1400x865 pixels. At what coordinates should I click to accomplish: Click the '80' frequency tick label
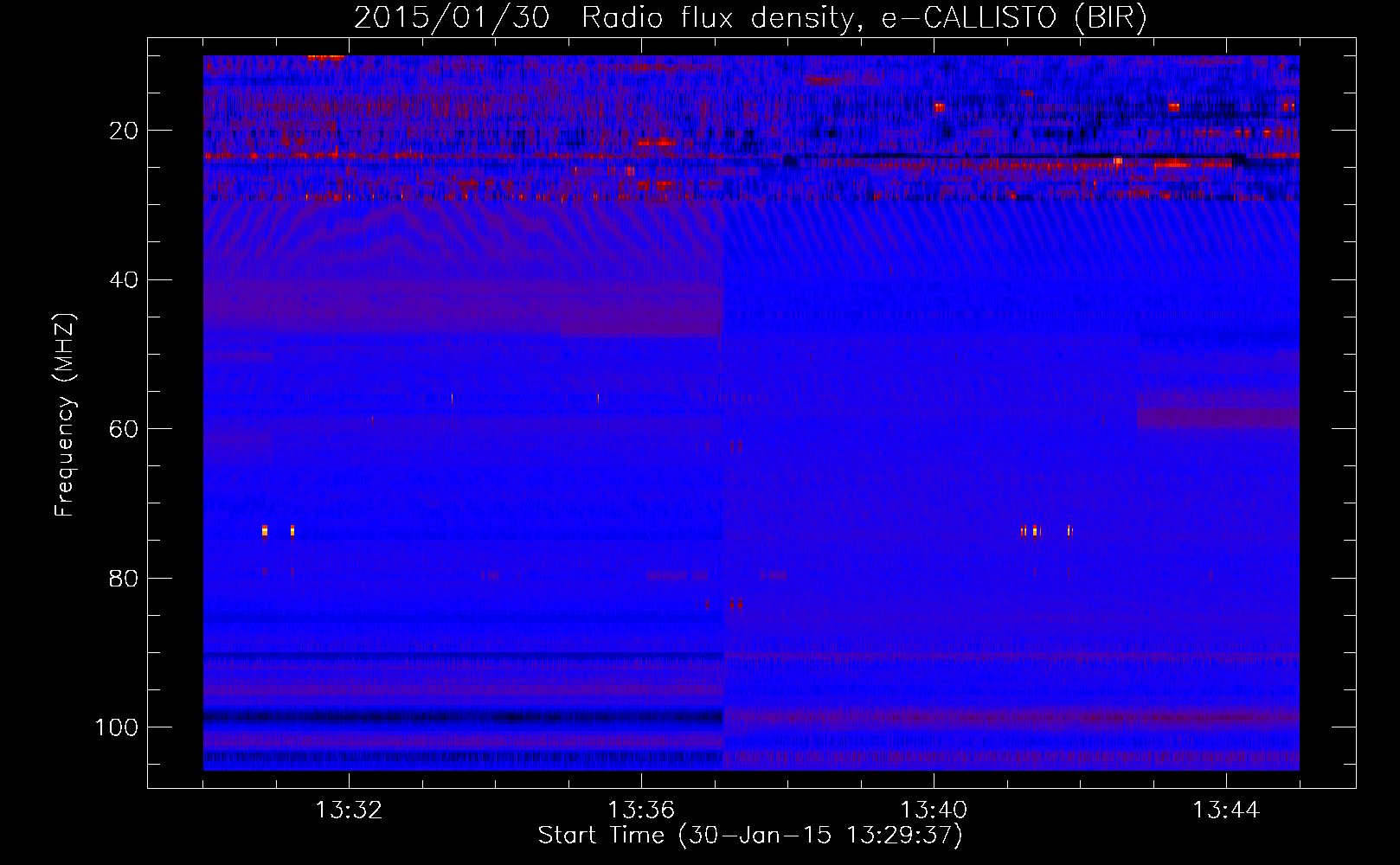125,578
